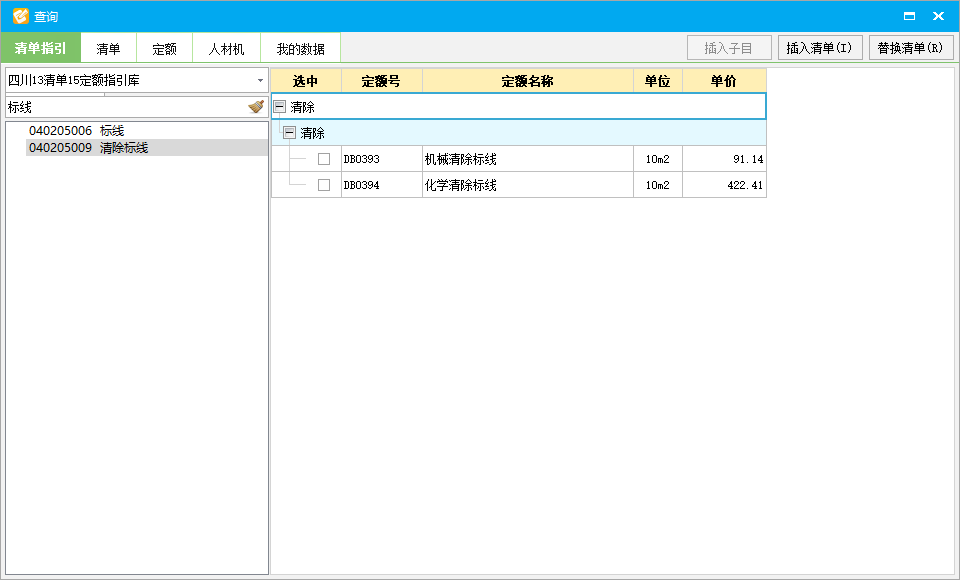Open the 人材机 tab
The image size is (960, 580).
[x=227, y=48]
